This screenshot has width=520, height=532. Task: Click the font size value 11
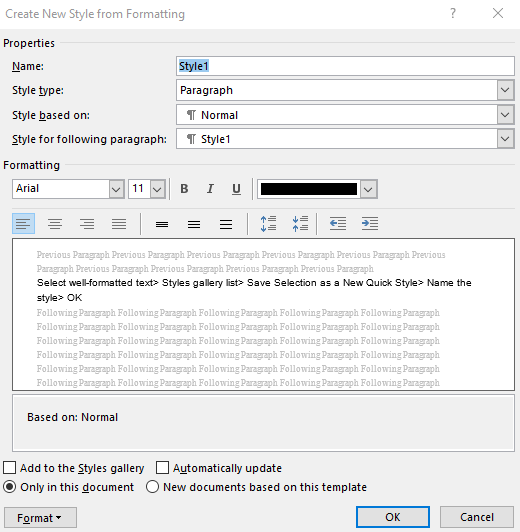coord(139,189)
